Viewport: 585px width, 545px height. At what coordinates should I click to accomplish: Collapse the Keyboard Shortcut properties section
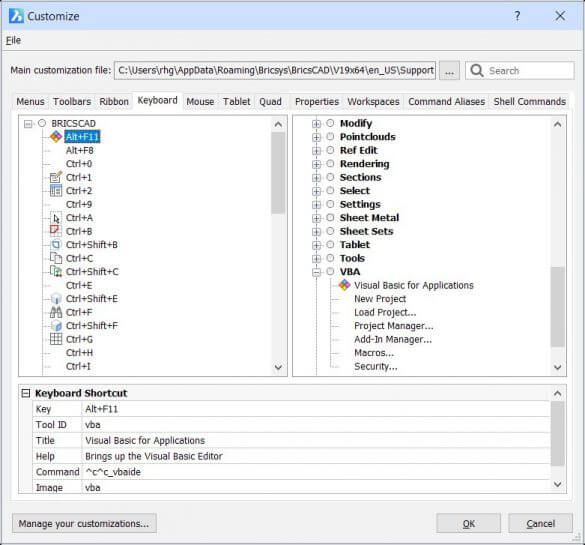click(26, 393)
